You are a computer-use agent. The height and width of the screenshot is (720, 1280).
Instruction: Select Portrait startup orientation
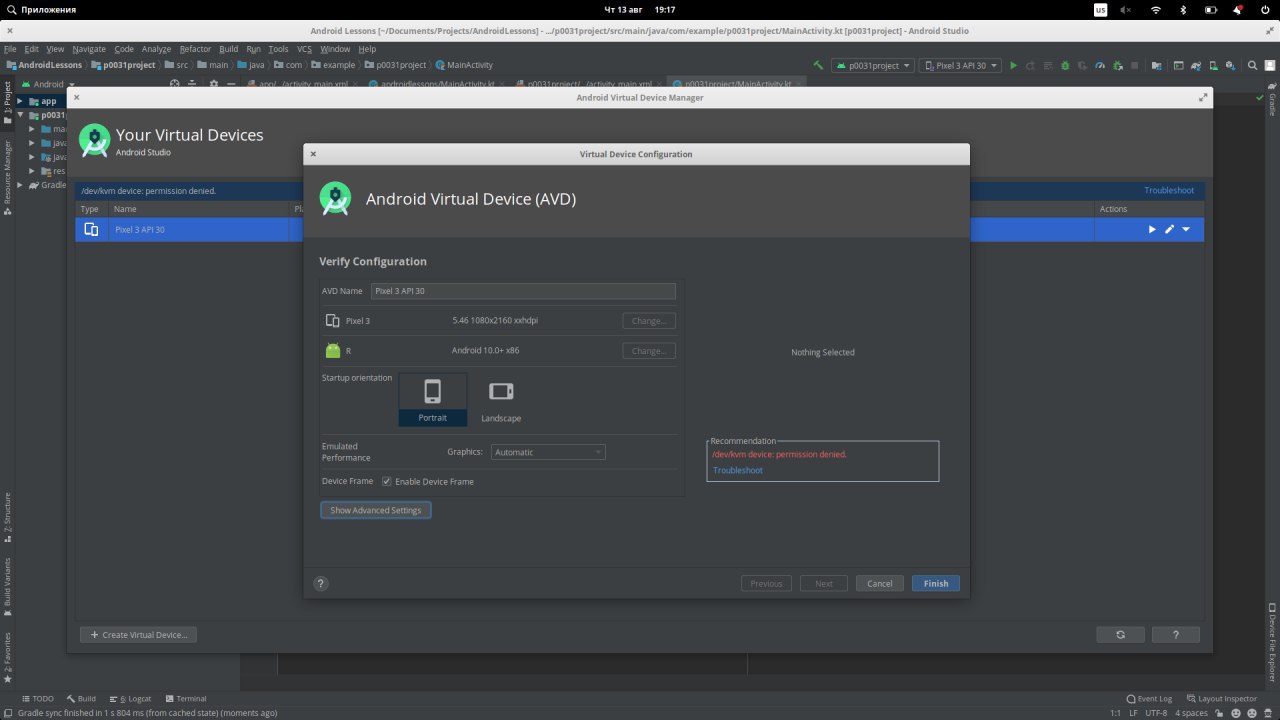coord(433,400)
